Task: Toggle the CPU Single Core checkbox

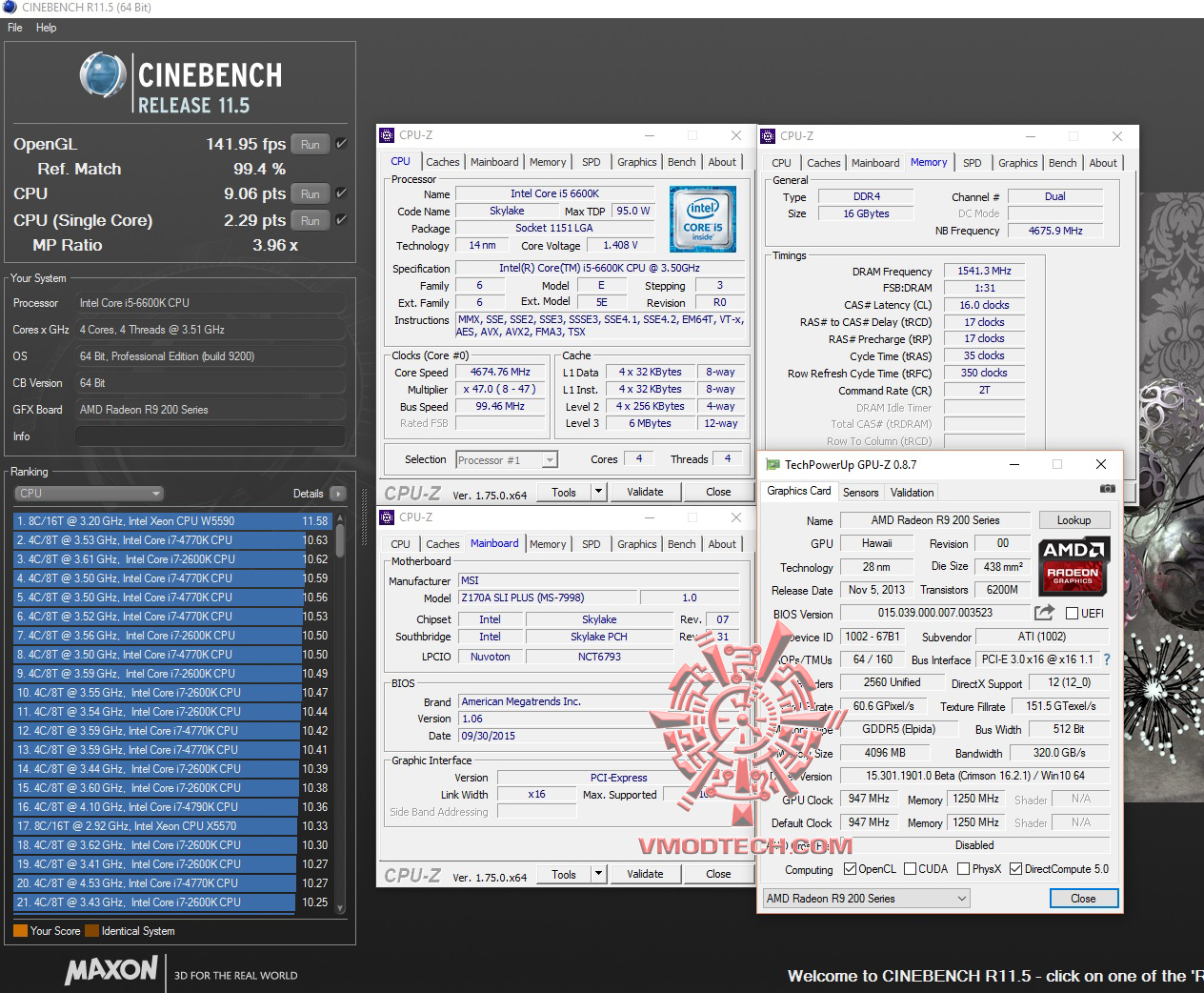Action: [x=341, y=220]
